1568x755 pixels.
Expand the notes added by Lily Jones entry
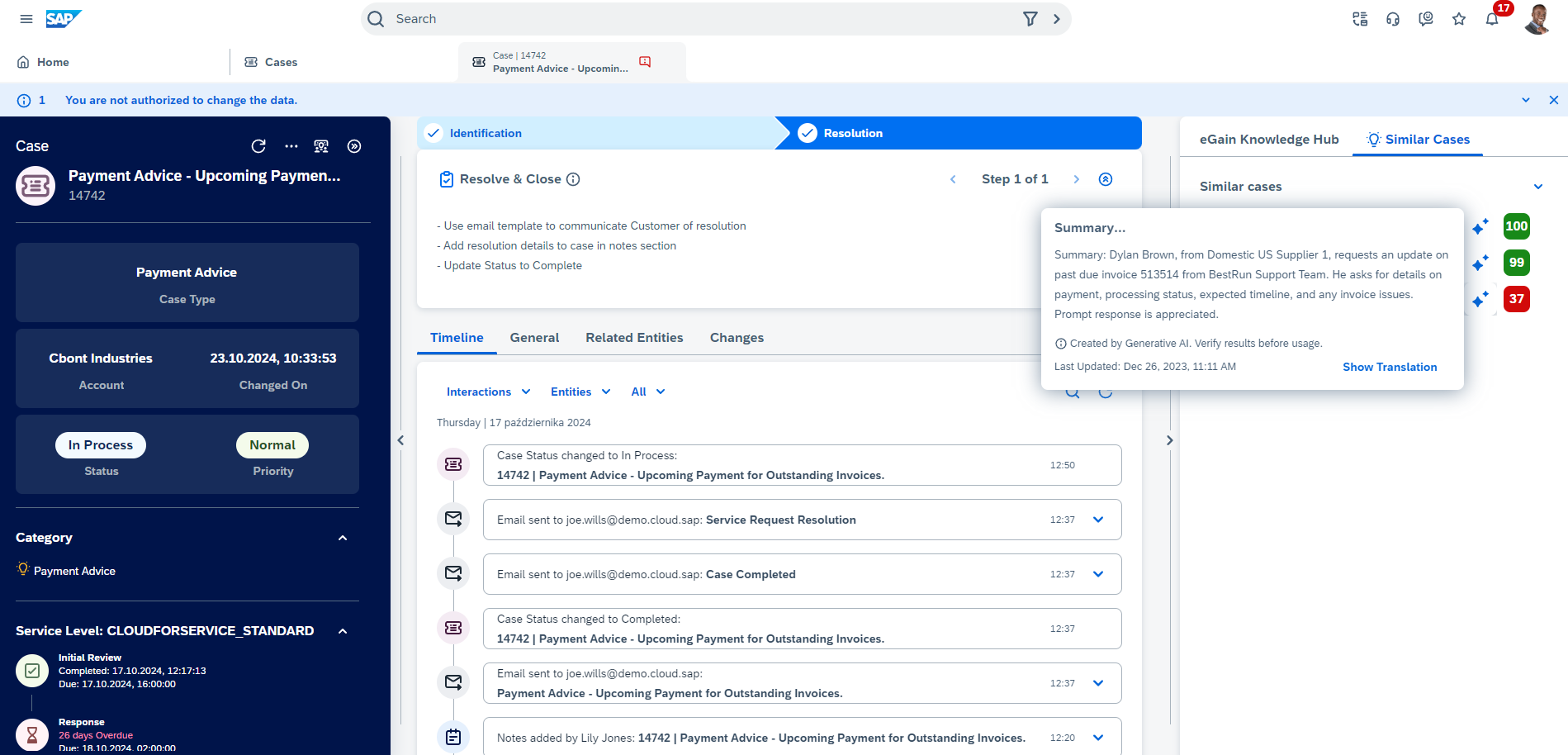(1098, 738)
